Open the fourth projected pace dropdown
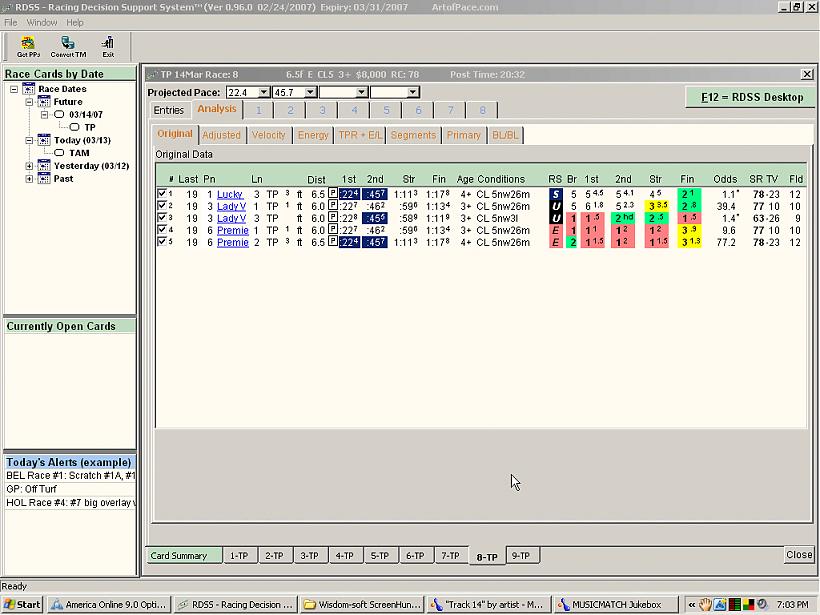This screenshot has height=615, width=820. click(413, 93)
